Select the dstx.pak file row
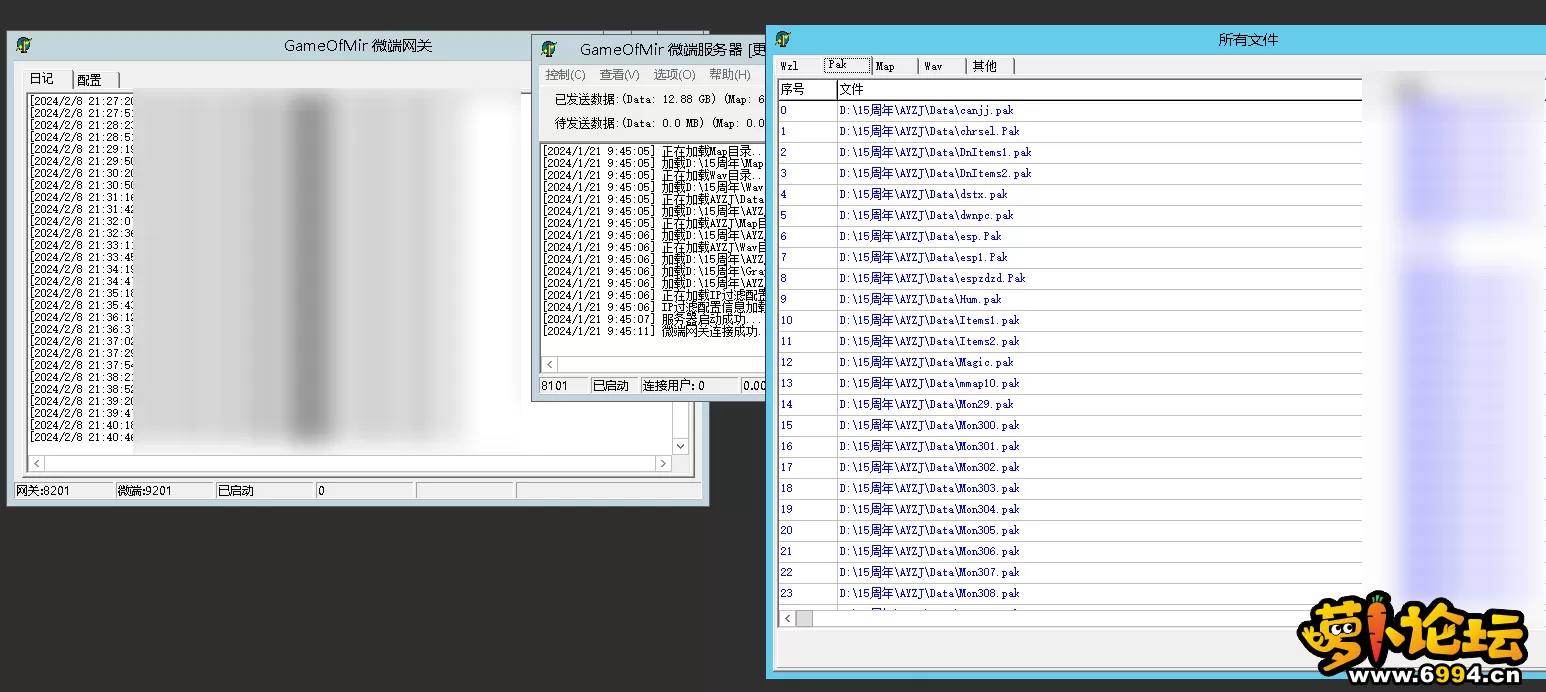This screenshot has width=1546, height=692. [x=1069, y=194]
